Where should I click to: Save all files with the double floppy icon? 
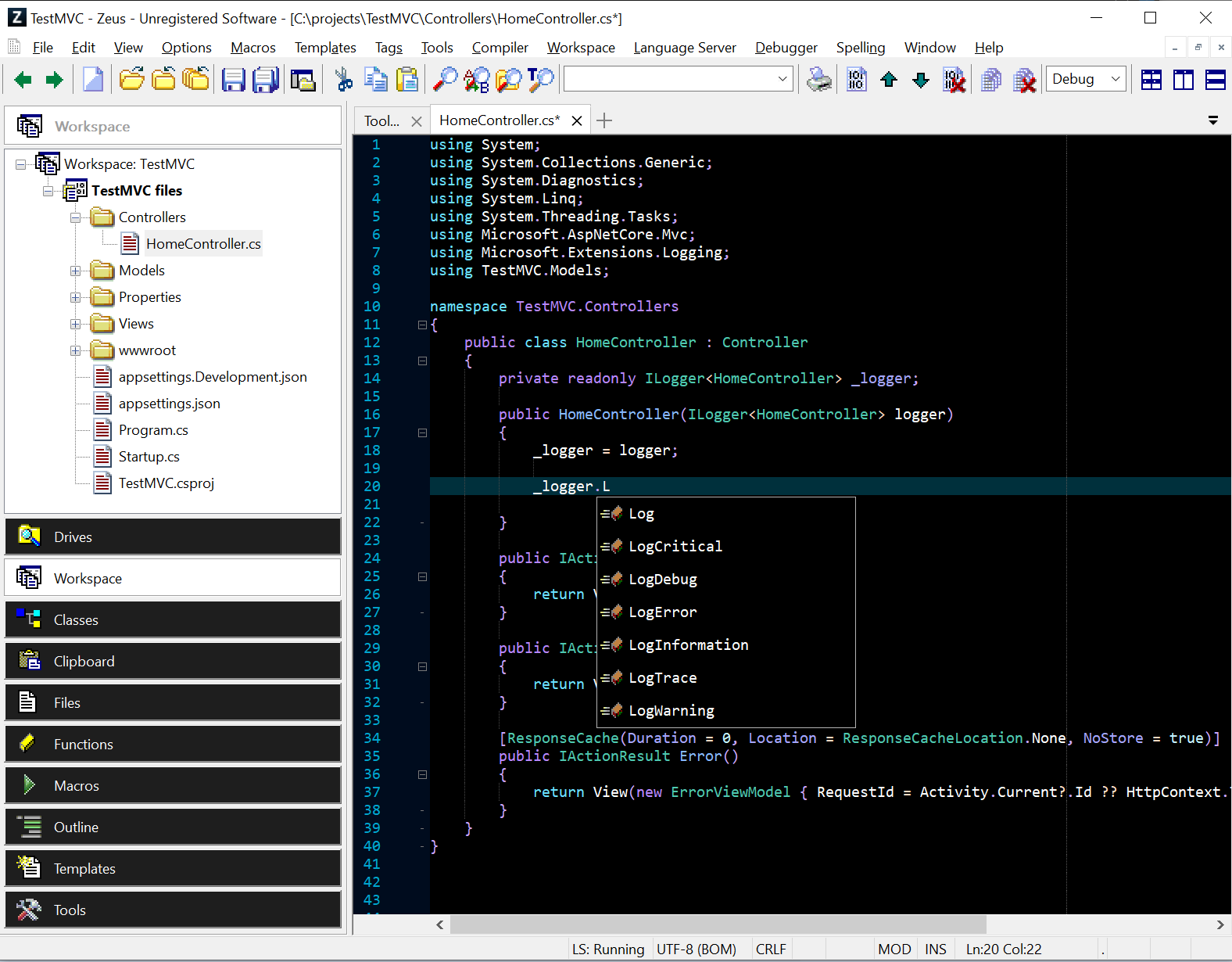point(266,80)
